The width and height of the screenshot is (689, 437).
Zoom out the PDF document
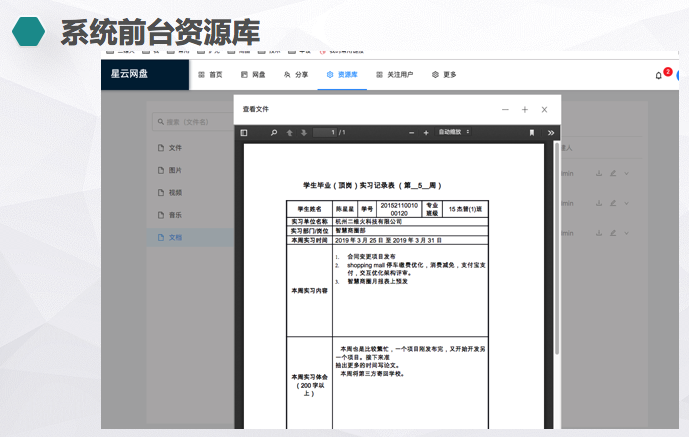(x=411, y=133)
